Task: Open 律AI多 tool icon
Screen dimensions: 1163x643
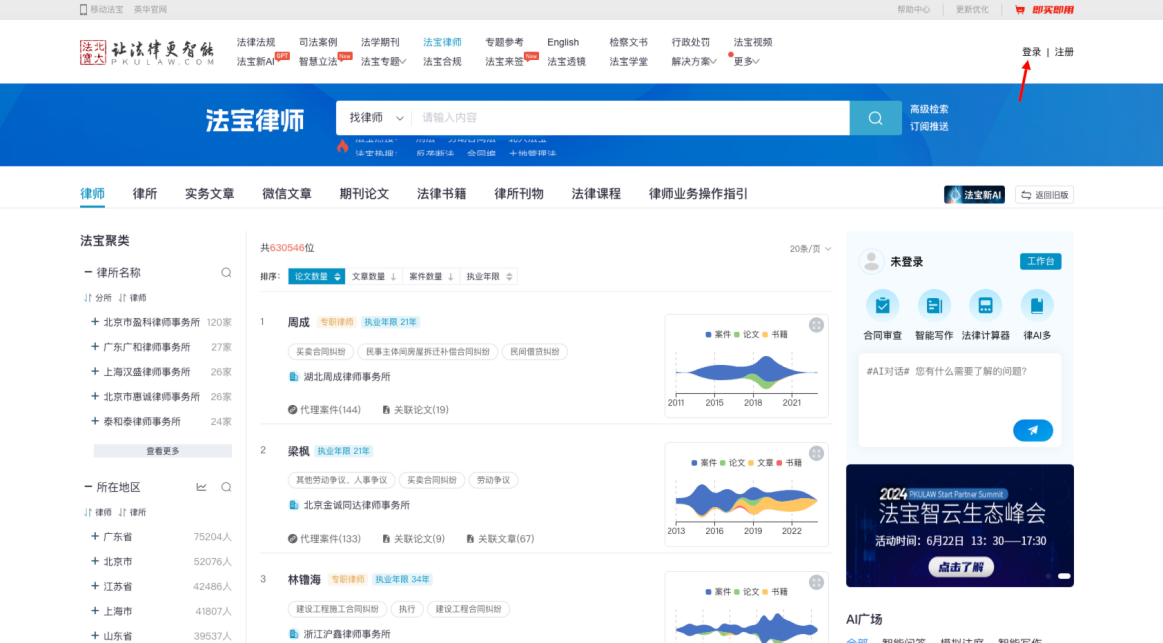Action: click(x=1037, y=305)
